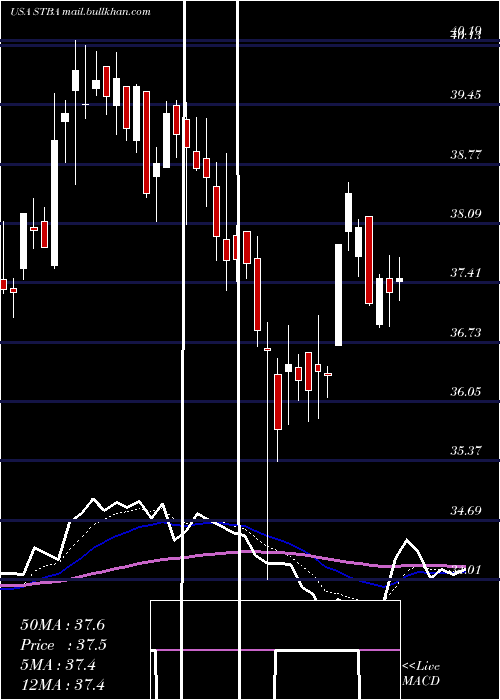Click the 'Price : 37.5' readout
The width and height of the screenshot is (500, 700).
64,645
